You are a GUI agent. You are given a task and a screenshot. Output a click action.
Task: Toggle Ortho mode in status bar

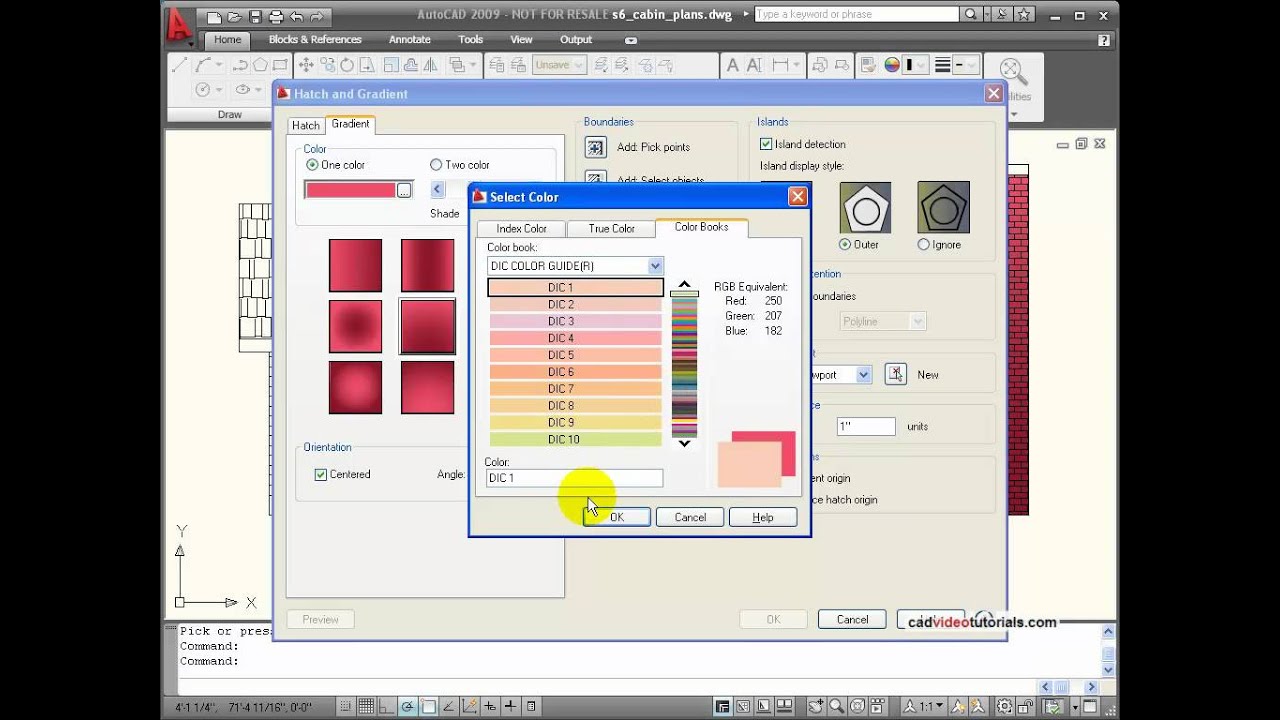coord(387,708)
